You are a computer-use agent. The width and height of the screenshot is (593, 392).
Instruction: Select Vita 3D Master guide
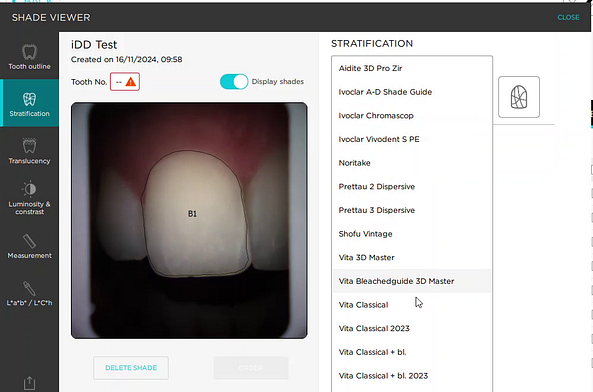[x=412, y=257]
